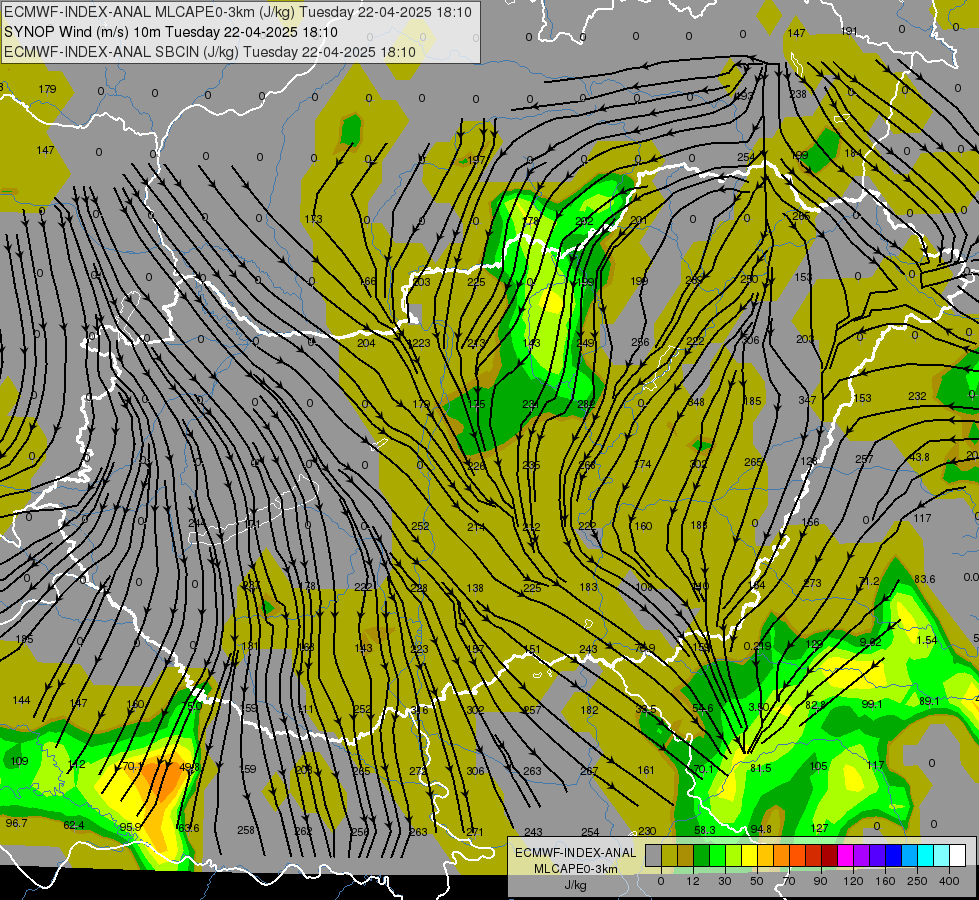979x900 pixels.
Task: Click map value 82.8
Action: point(815,705)
